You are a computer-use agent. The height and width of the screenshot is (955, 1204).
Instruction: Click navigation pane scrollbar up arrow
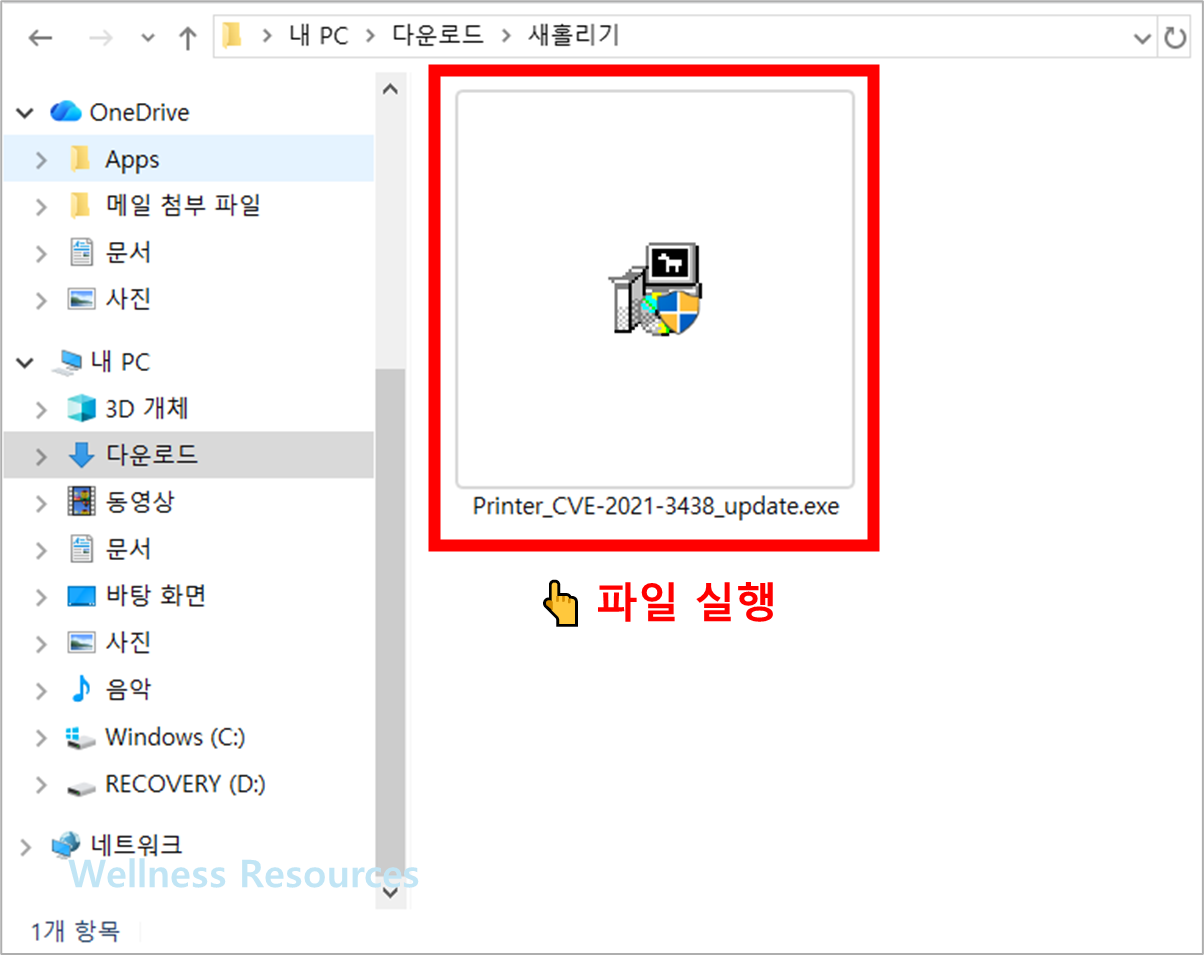click(390, 89)
